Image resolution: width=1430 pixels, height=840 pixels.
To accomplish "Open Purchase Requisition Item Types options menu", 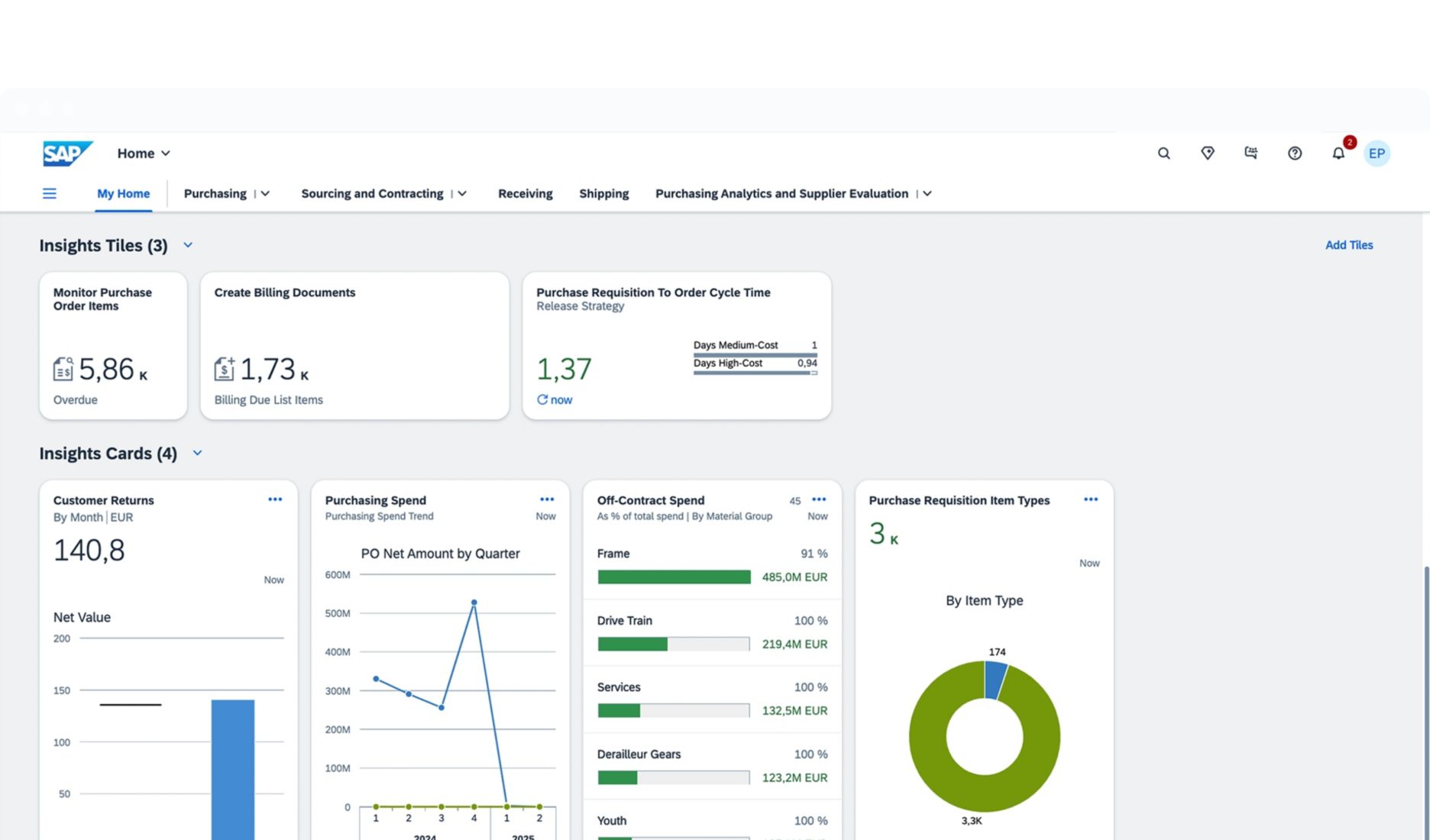I will coord(1091,499).
